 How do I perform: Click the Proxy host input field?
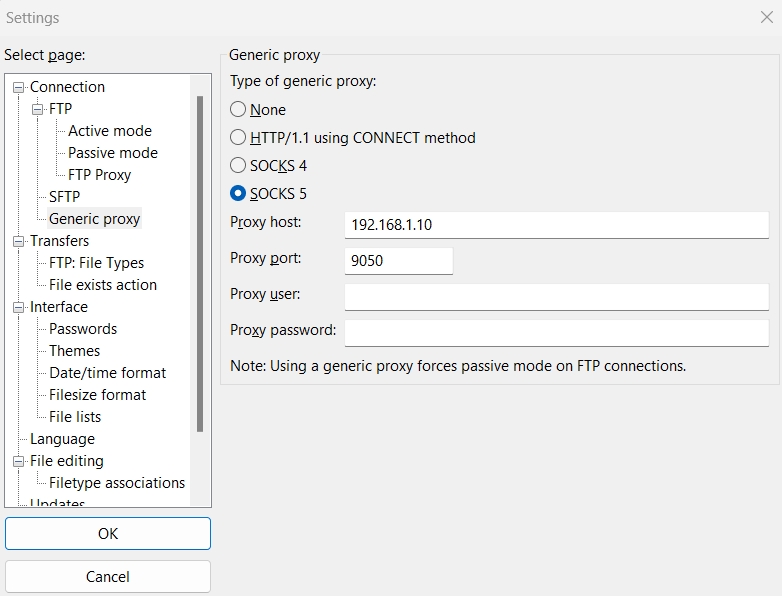coord(556,225)
